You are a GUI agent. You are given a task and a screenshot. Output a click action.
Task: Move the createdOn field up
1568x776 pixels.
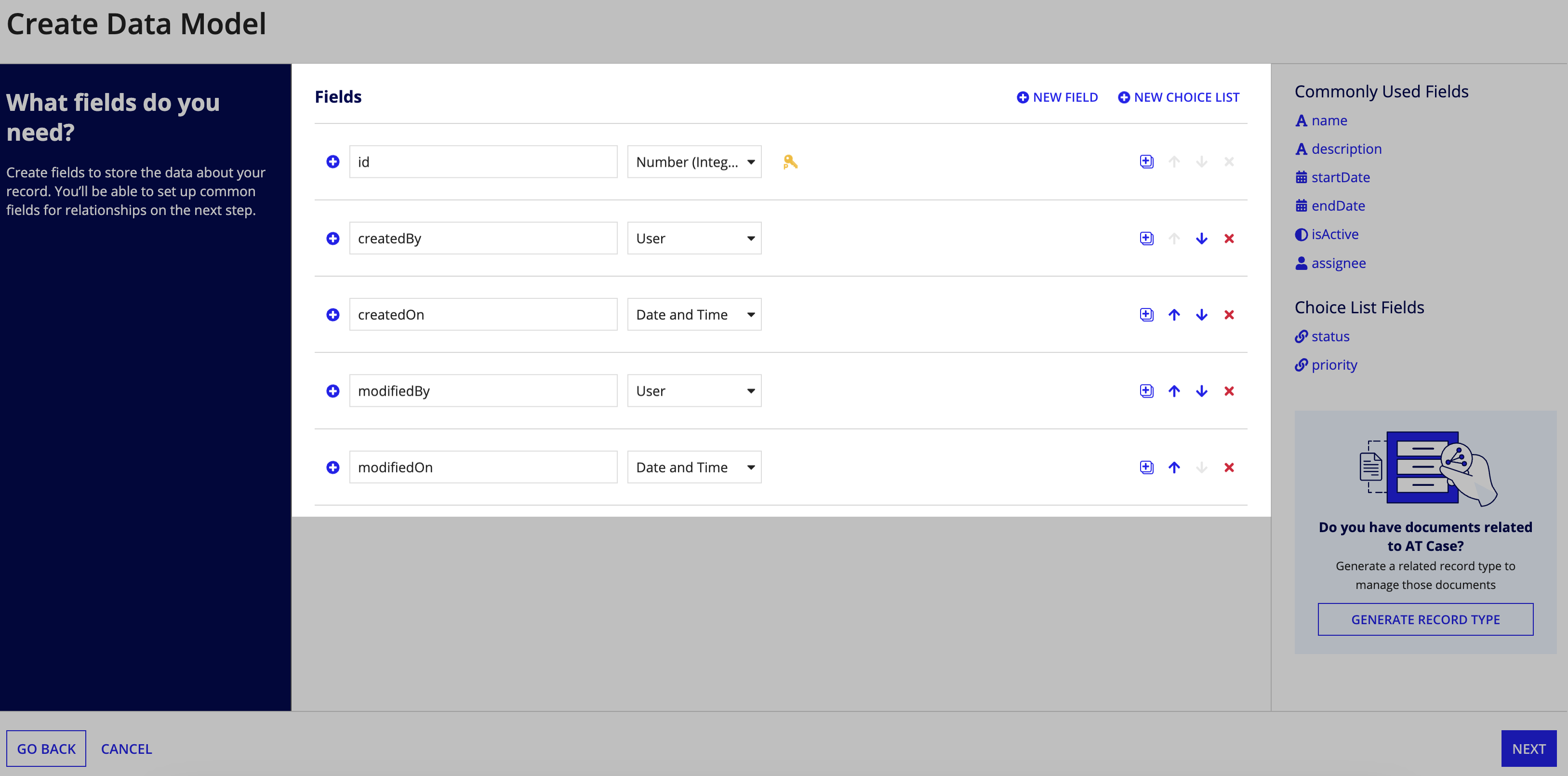pos(1174,315)
